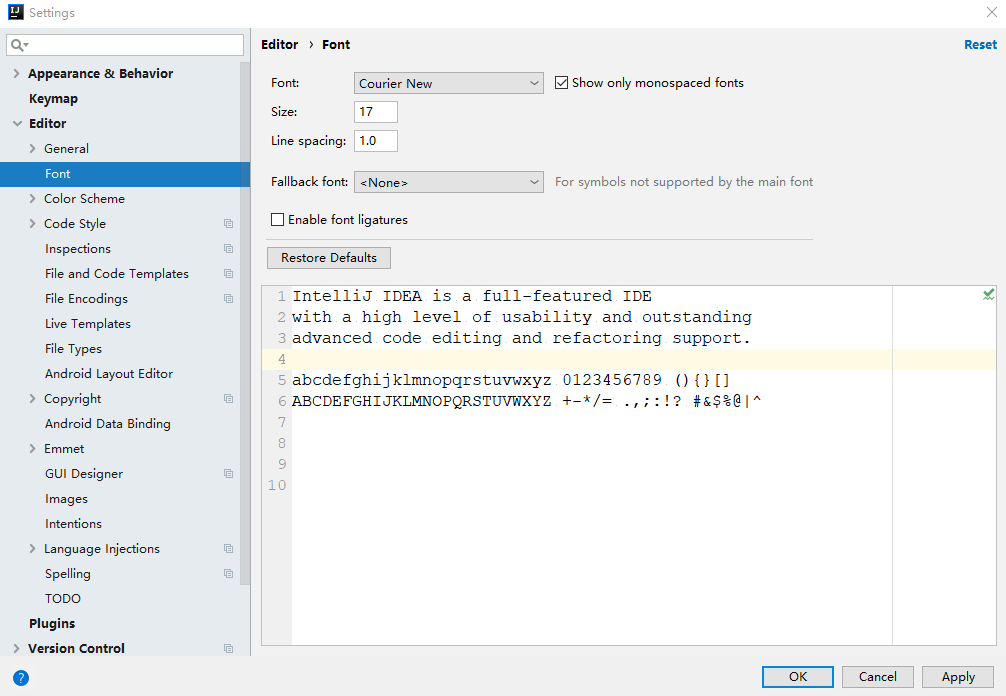Collapse the Editor section arrow
Viewport: 1006px width, 696px height.
pos(17,124)
